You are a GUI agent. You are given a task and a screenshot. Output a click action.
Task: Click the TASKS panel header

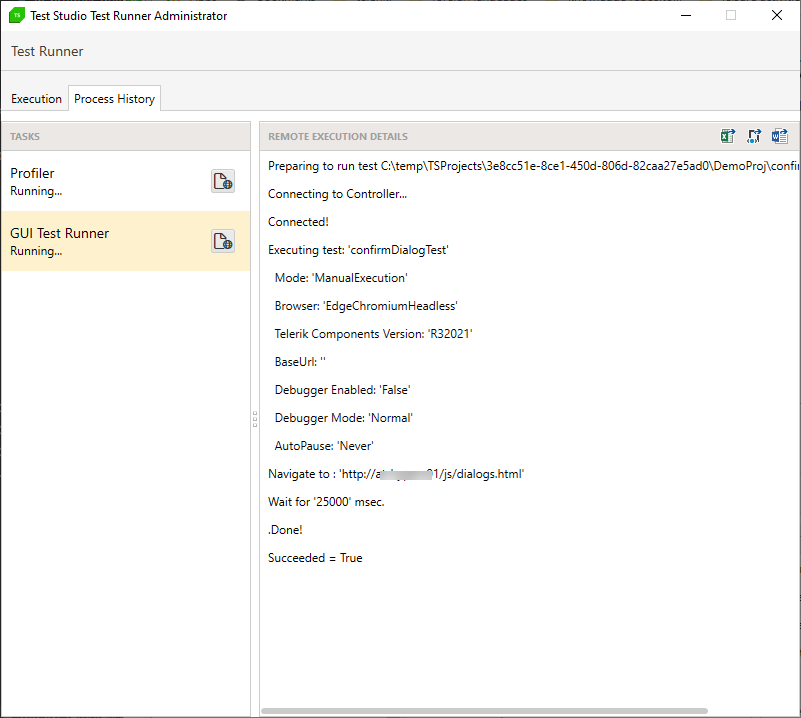pyautogui.click(x=126, y=136)
